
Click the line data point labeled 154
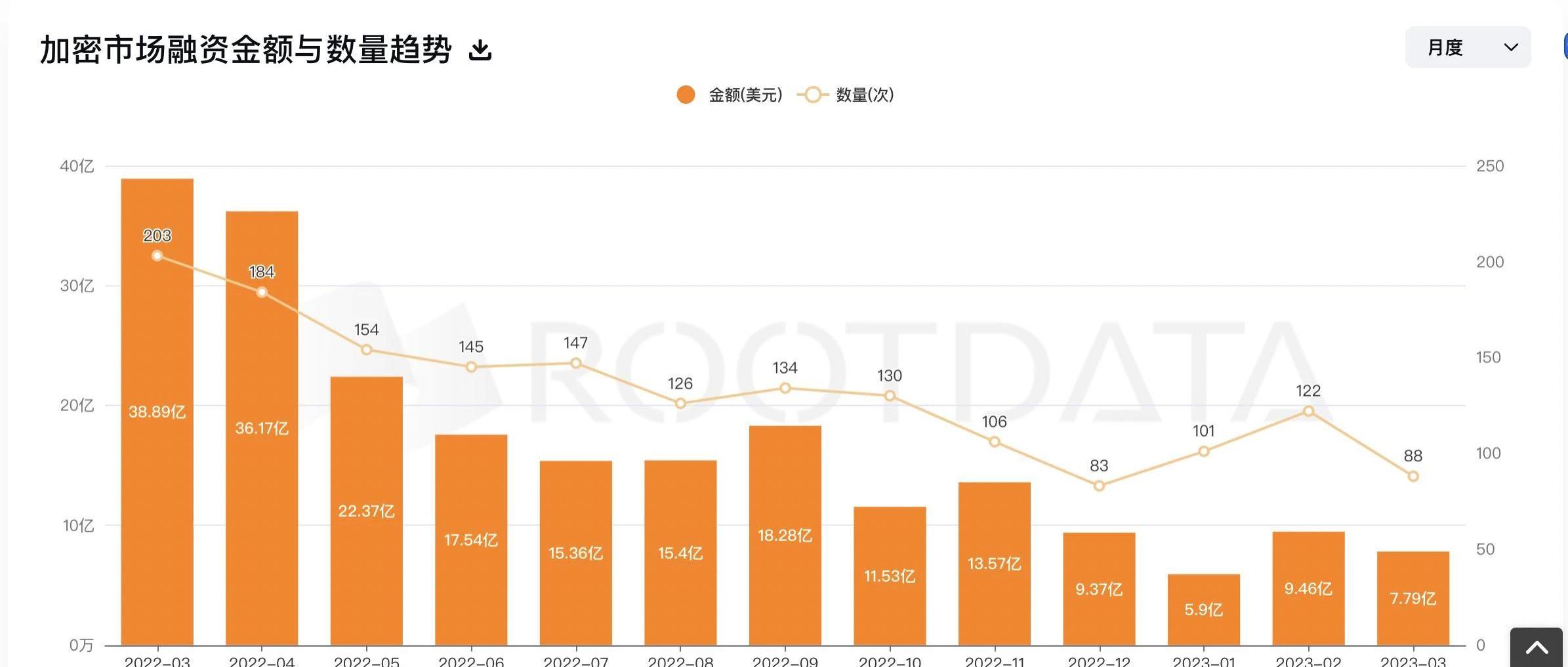click(x=367, y=350)
